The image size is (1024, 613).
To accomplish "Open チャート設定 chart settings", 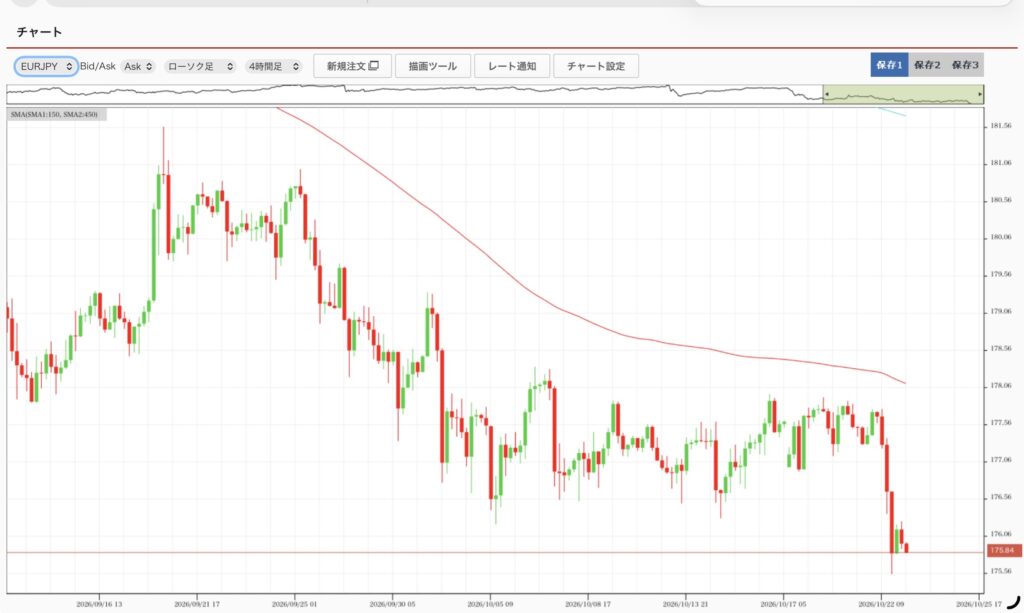I will pos(596,66).
